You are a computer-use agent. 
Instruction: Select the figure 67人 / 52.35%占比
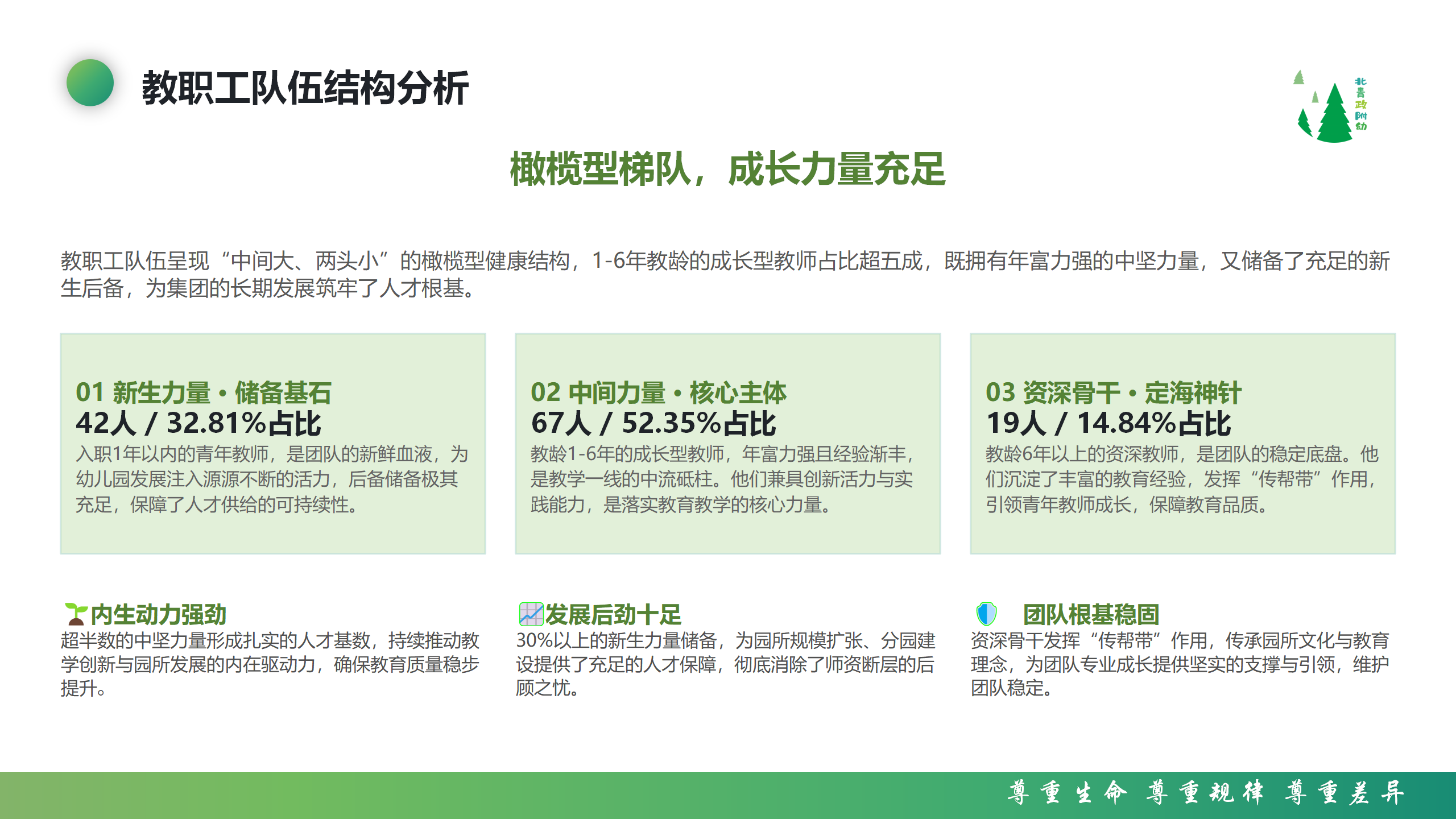coord(653,423)
